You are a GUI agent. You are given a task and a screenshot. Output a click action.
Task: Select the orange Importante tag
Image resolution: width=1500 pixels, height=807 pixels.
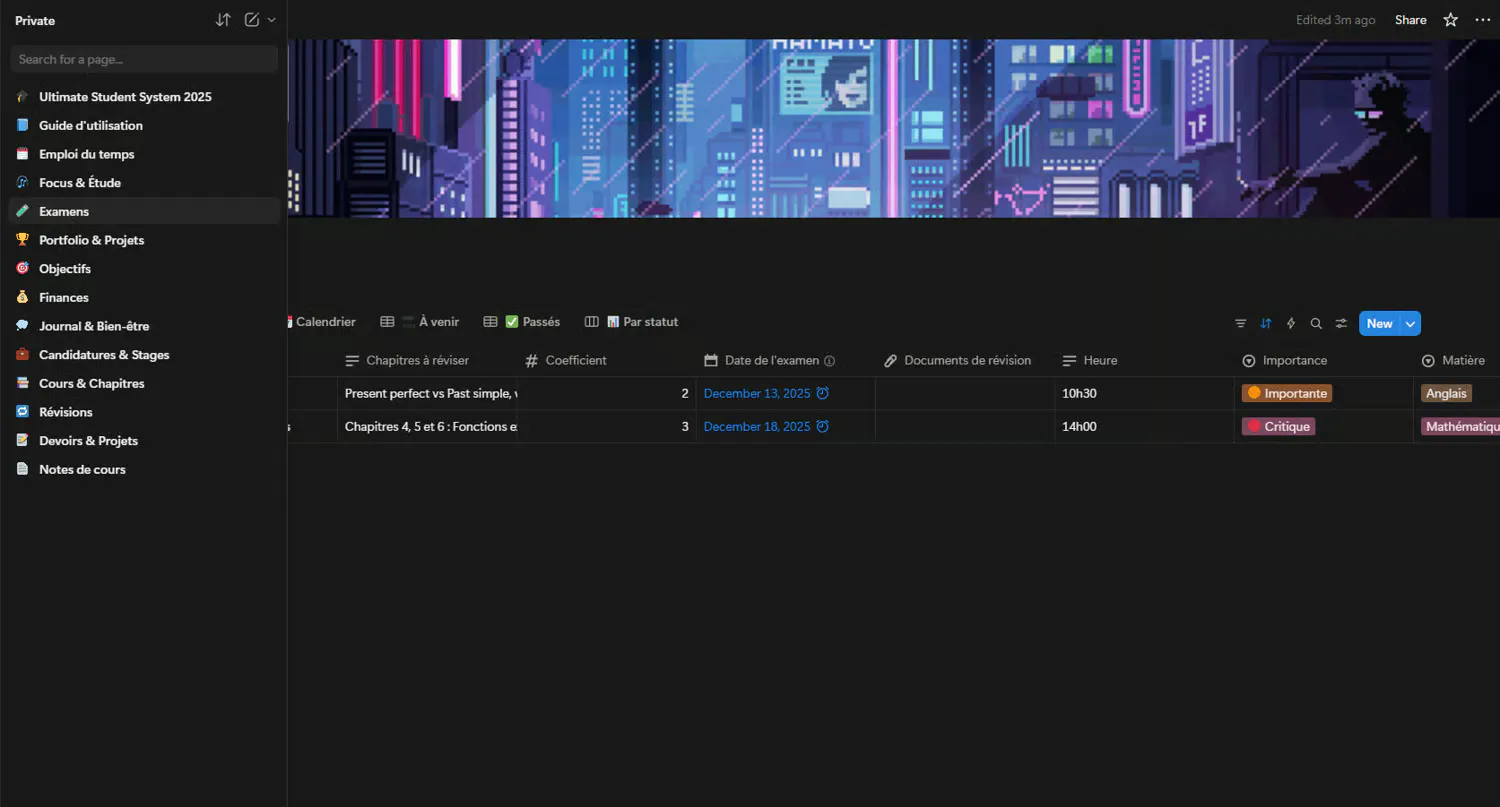(1287, 393)
